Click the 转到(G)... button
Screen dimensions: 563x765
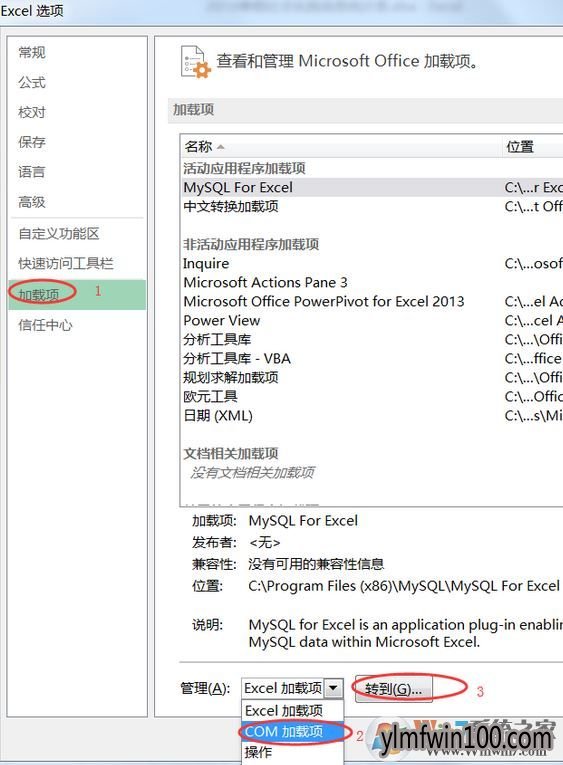(393, 689)
